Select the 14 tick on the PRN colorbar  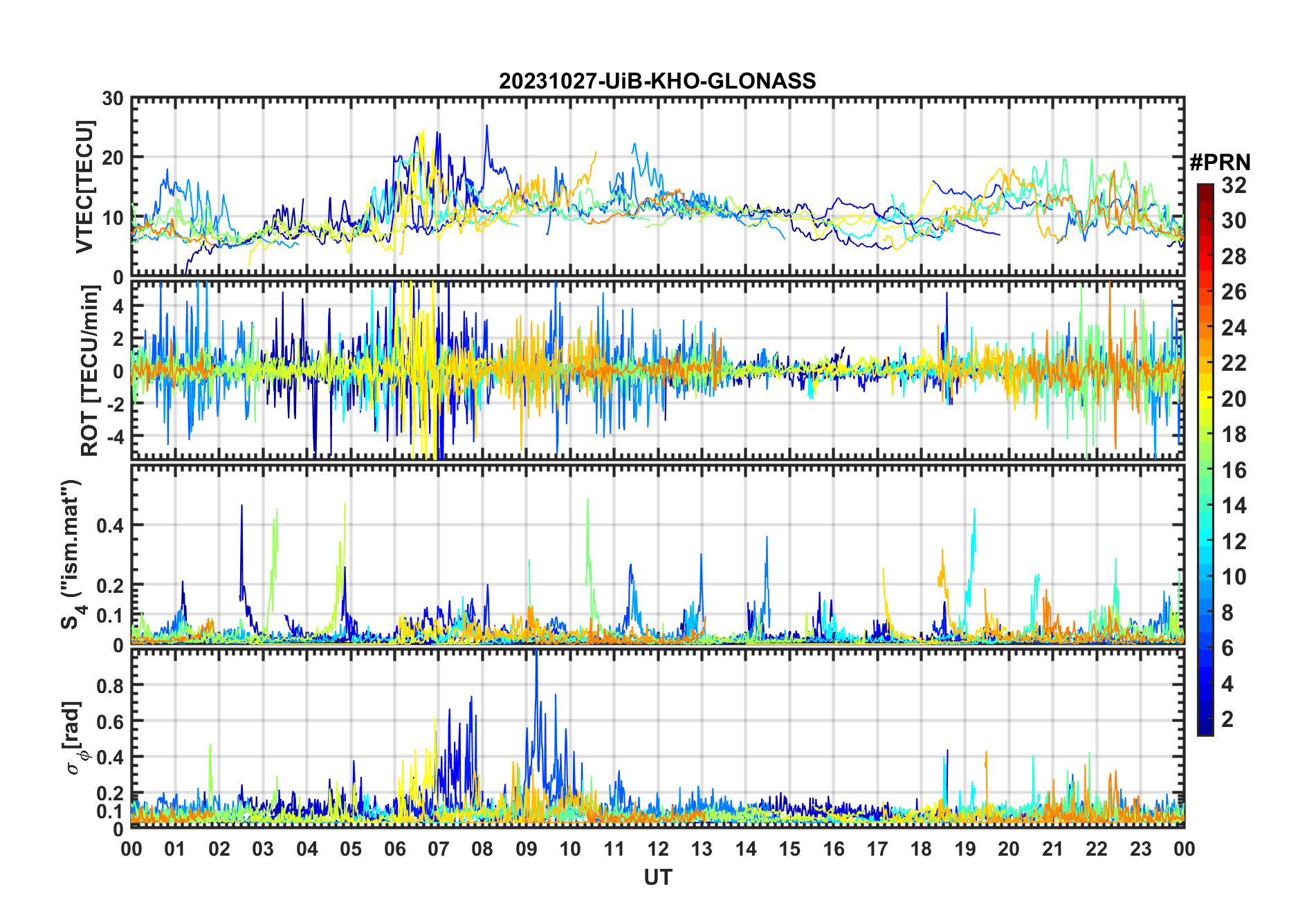pyautogui.click(x=1234, y=506)
